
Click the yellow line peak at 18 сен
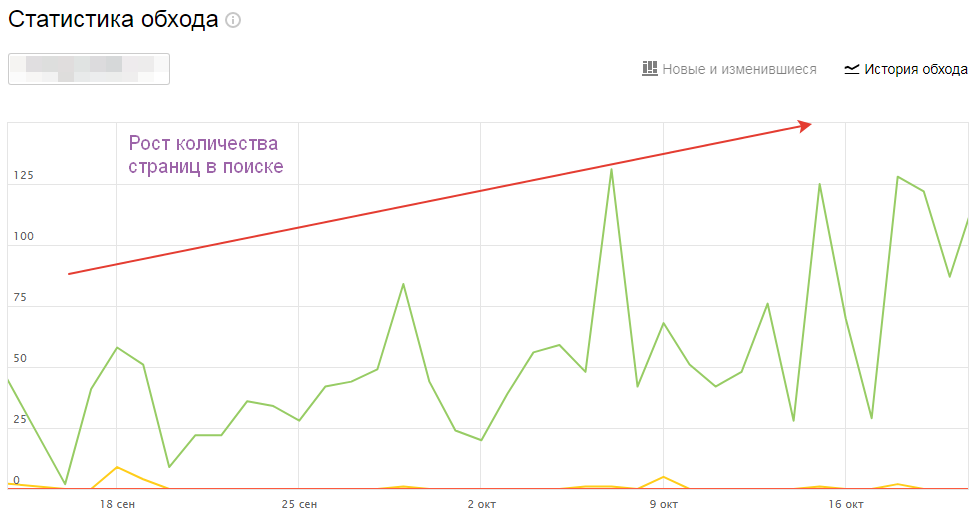(117, 467)
